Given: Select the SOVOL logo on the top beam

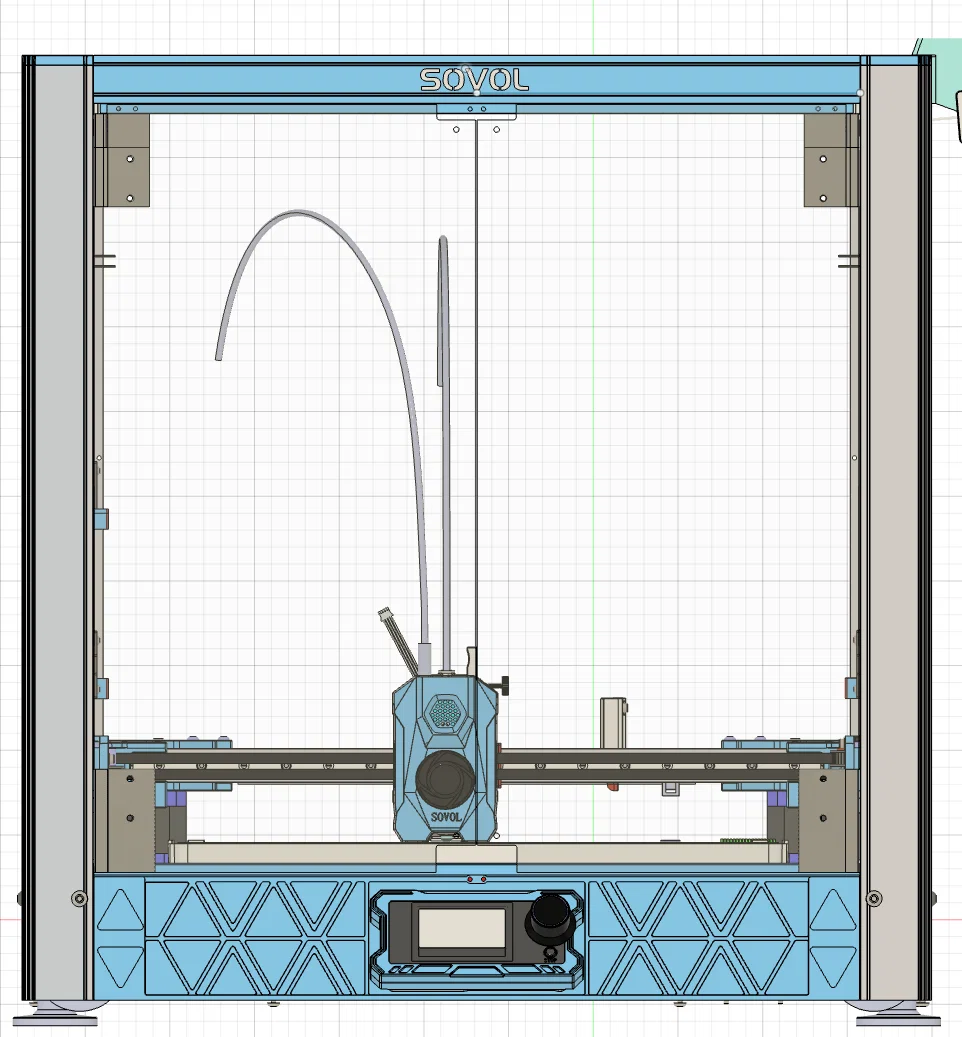Looking at the screenshot, I should pyautogui.click(x=474, y=80).
